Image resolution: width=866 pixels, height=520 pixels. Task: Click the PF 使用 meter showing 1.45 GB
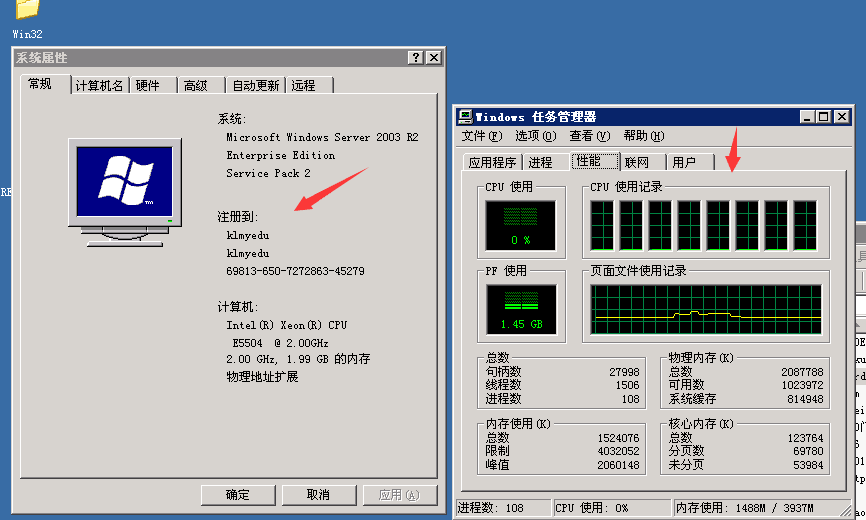coord(520,309)
